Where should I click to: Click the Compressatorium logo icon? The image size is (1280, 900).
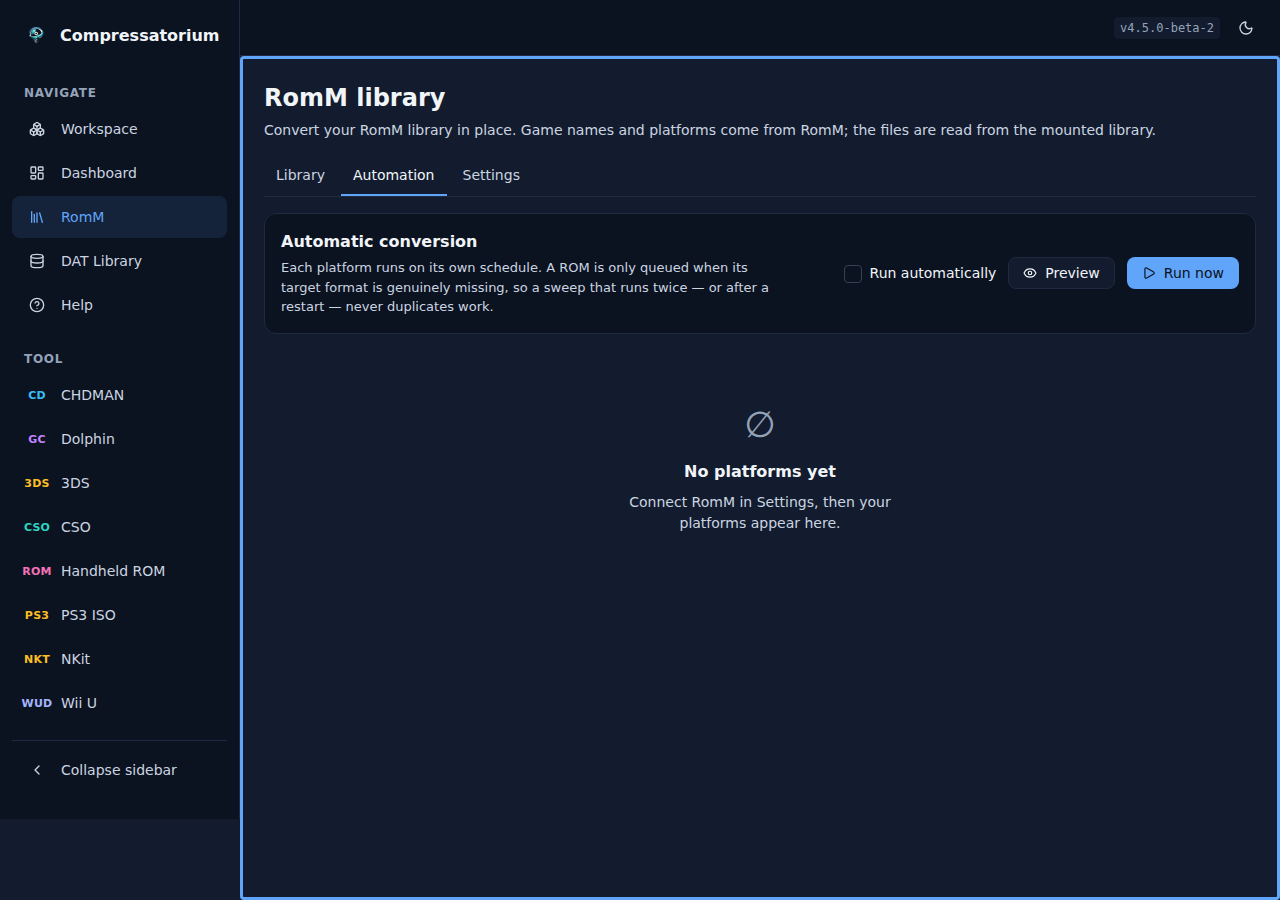[x=37, y=35]
